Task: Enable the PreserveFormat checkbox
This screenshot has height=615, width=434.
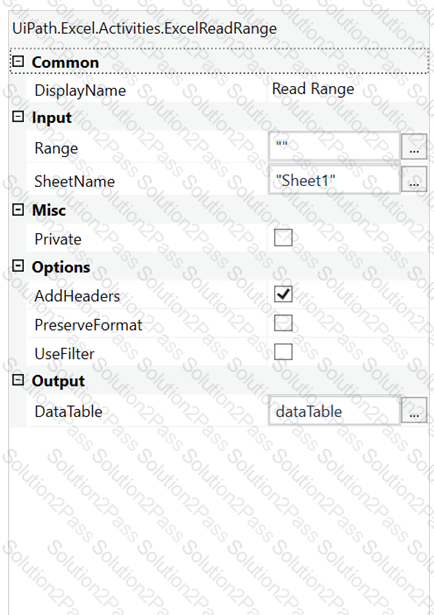Action: tap(283, 323)
